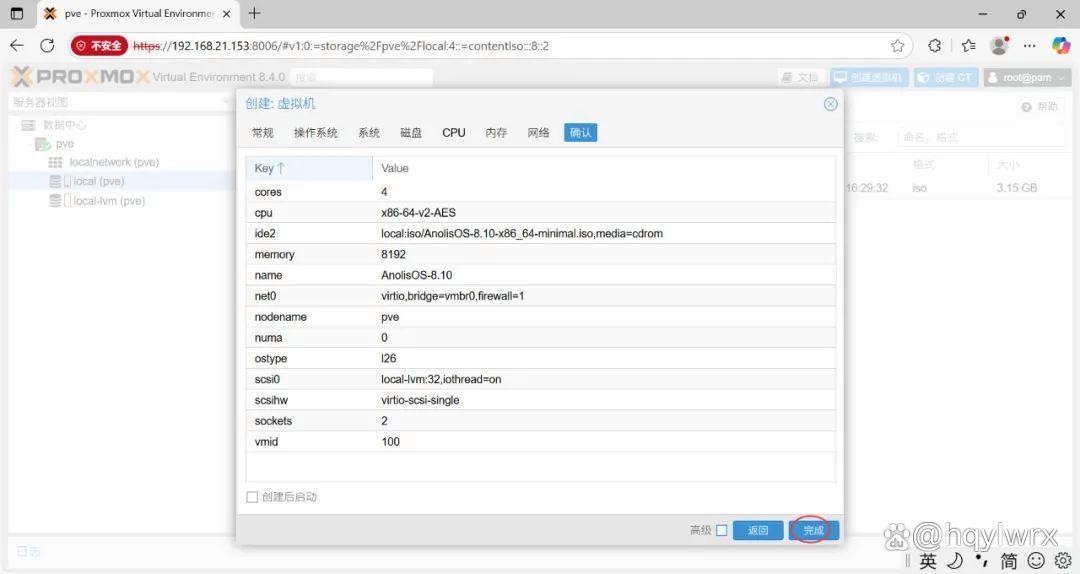This screenshot has height=574, width=1080.
Task: Select the name AnolisOS-8.10 row
Action: [x=541, y=275]
